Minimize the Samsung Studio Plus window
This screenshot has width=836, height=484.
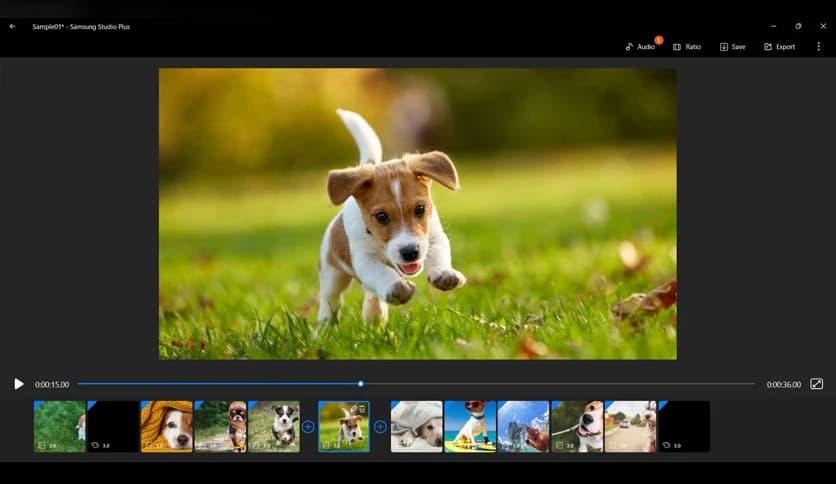pos(773,26)
